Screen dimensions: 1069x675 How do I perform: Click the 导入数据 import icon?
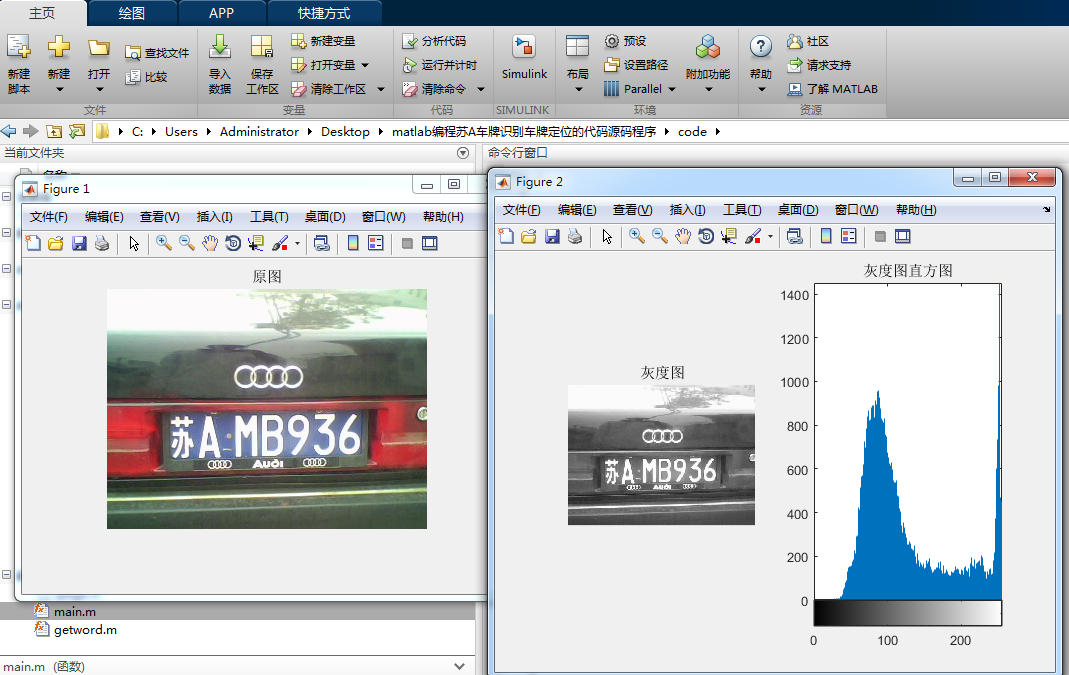[x=220, y=46]
